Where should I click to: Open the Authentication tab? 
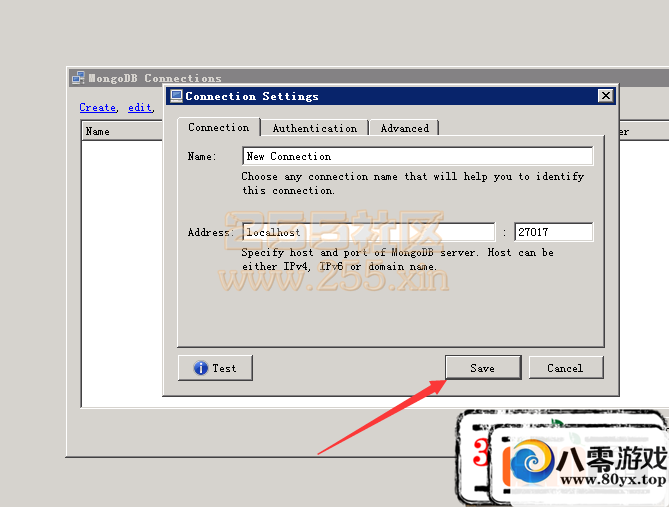click(314, 128)
